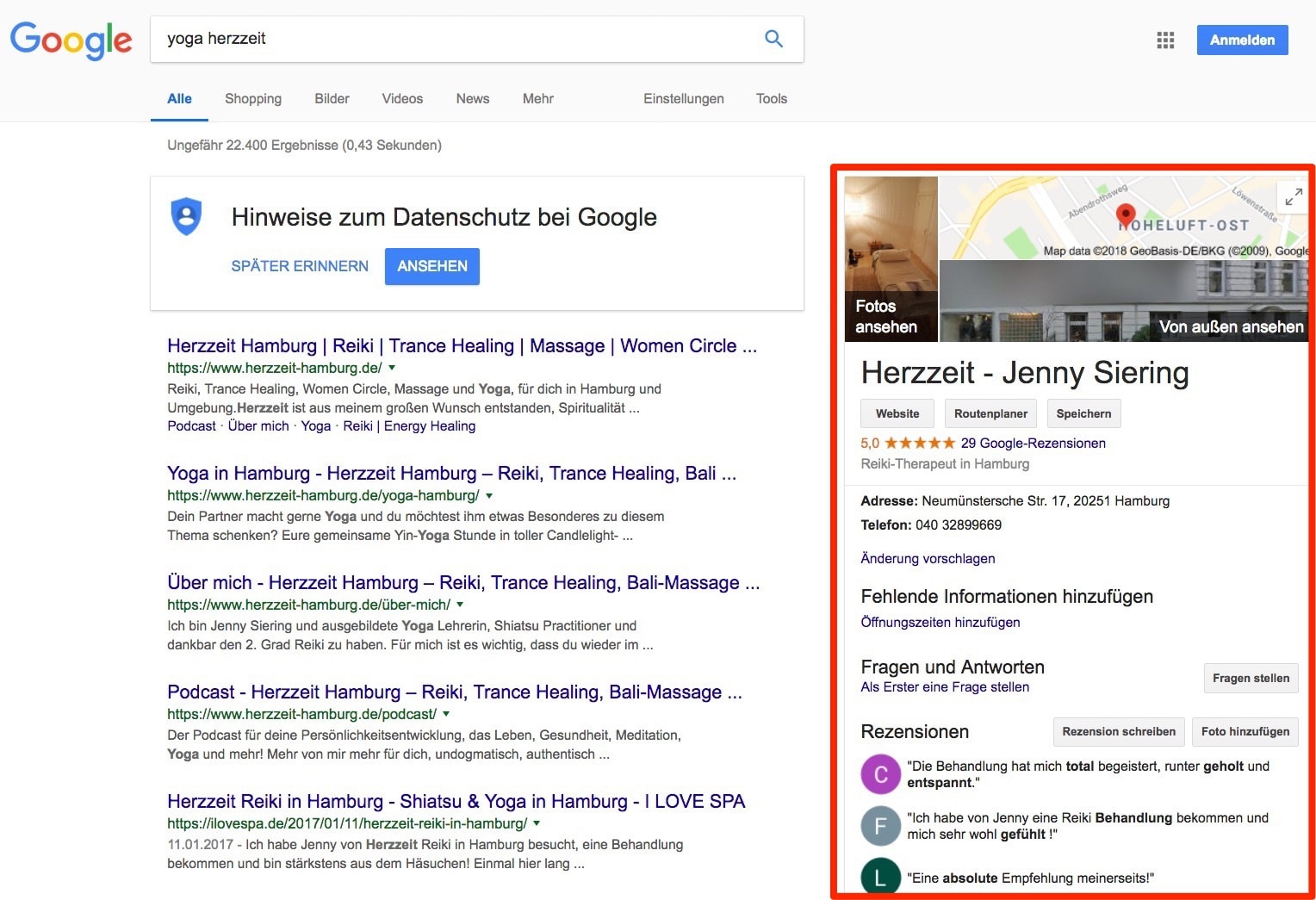Click the privacy shield icon

(186, 216)
